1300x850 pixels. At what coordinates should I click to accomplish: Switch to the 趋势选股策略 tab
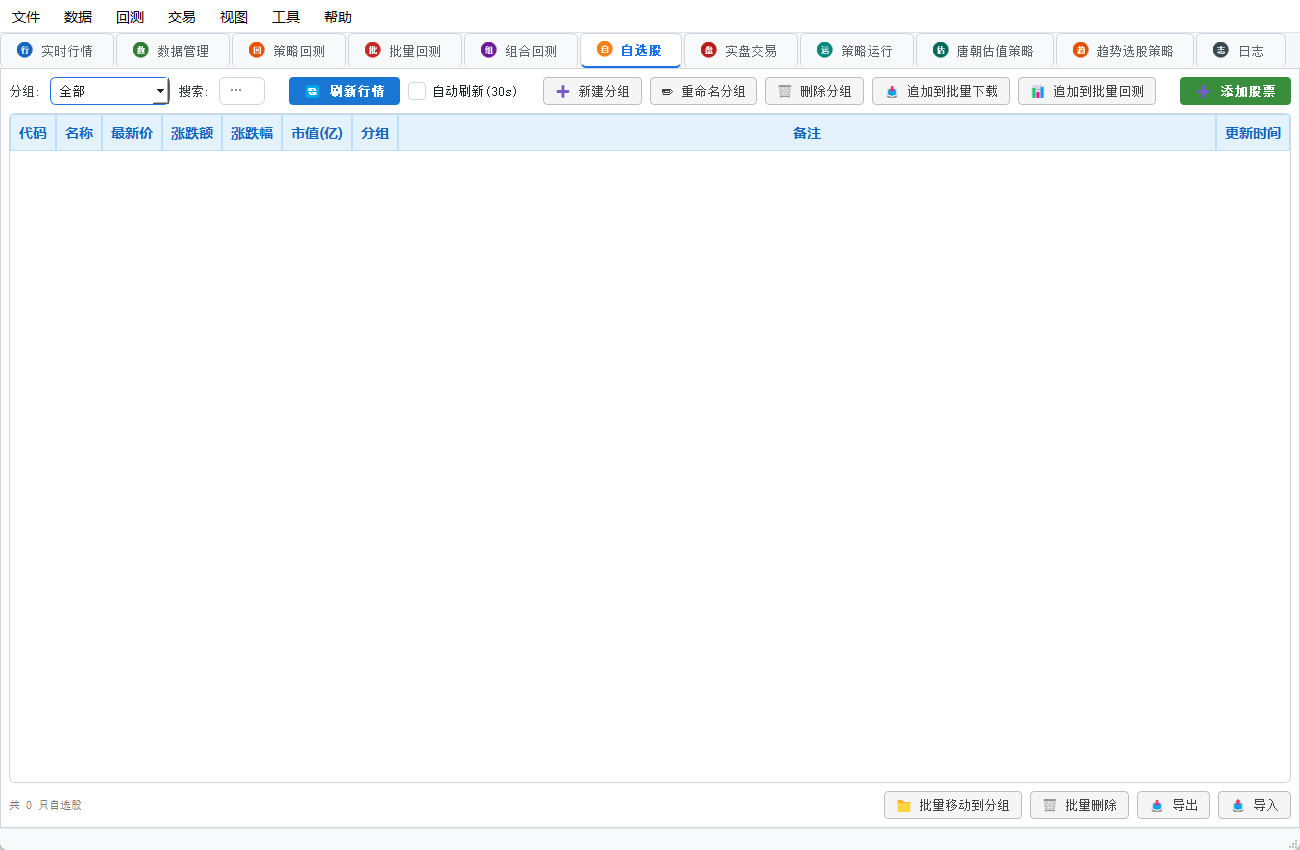pos(1125,50)
